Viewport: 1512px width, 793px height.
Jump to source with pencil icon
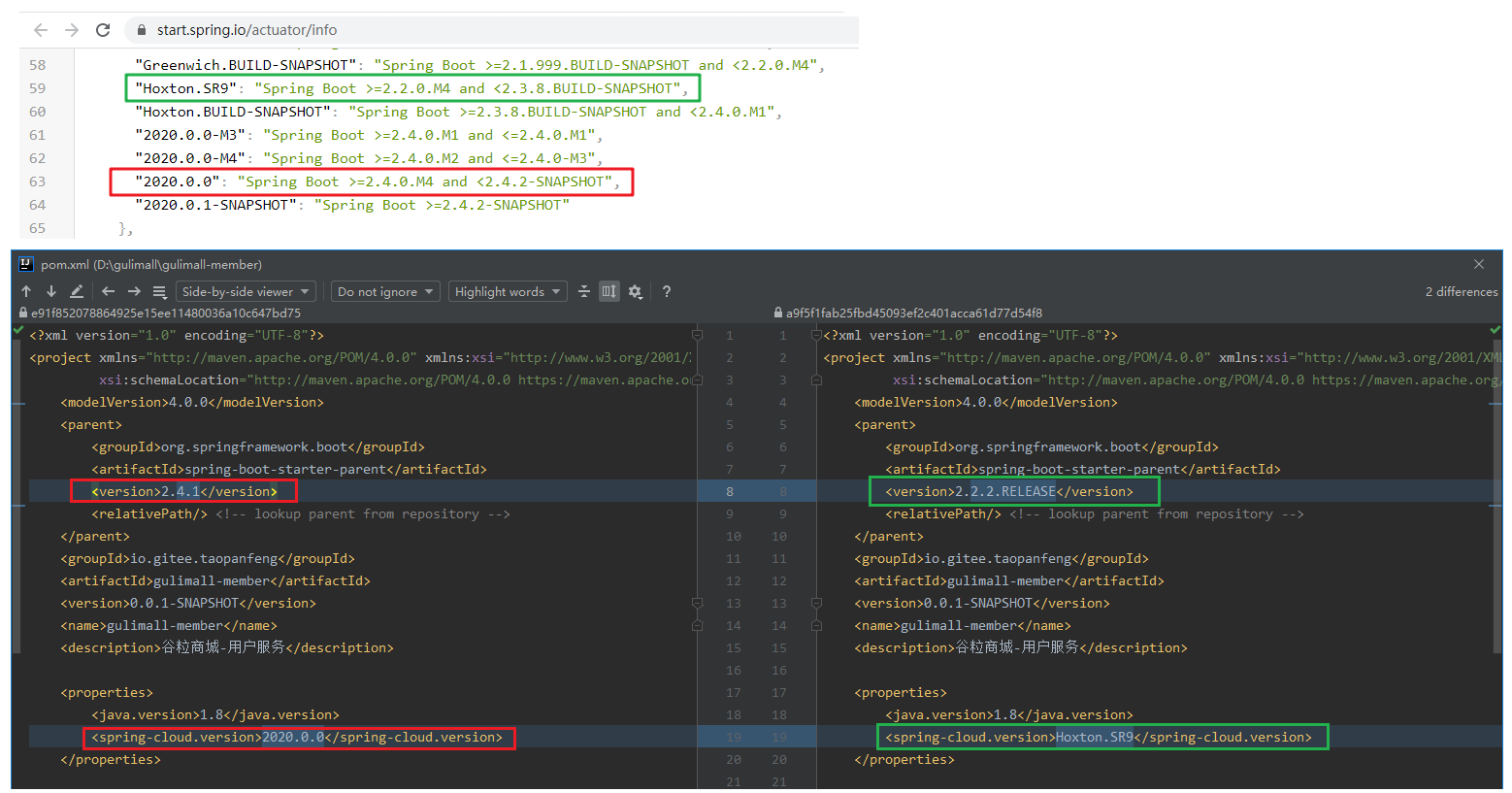pos(77,291)
